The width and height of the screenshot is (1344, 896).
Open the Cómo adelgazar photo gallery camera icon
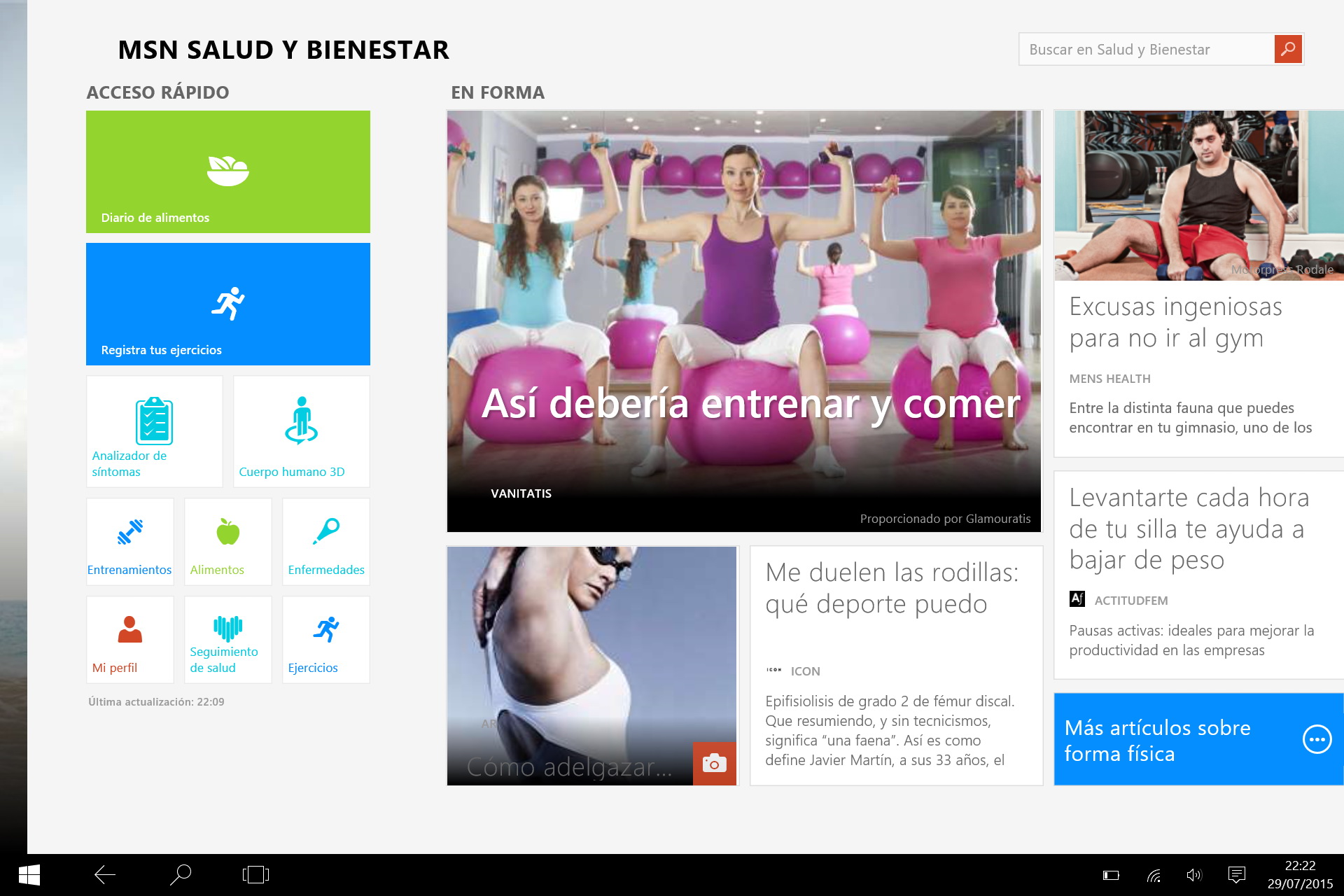(714, 763)
